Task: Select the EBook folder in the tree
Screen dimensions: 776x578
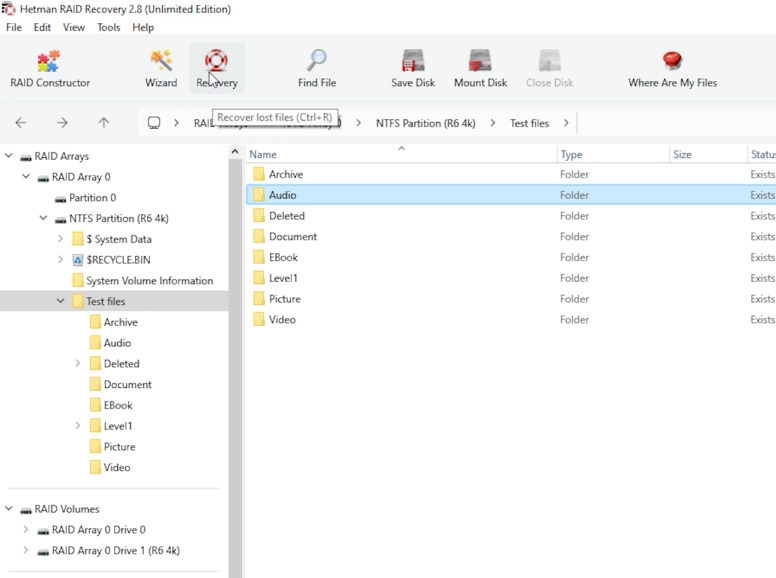Action: click(x=118, y=405)
